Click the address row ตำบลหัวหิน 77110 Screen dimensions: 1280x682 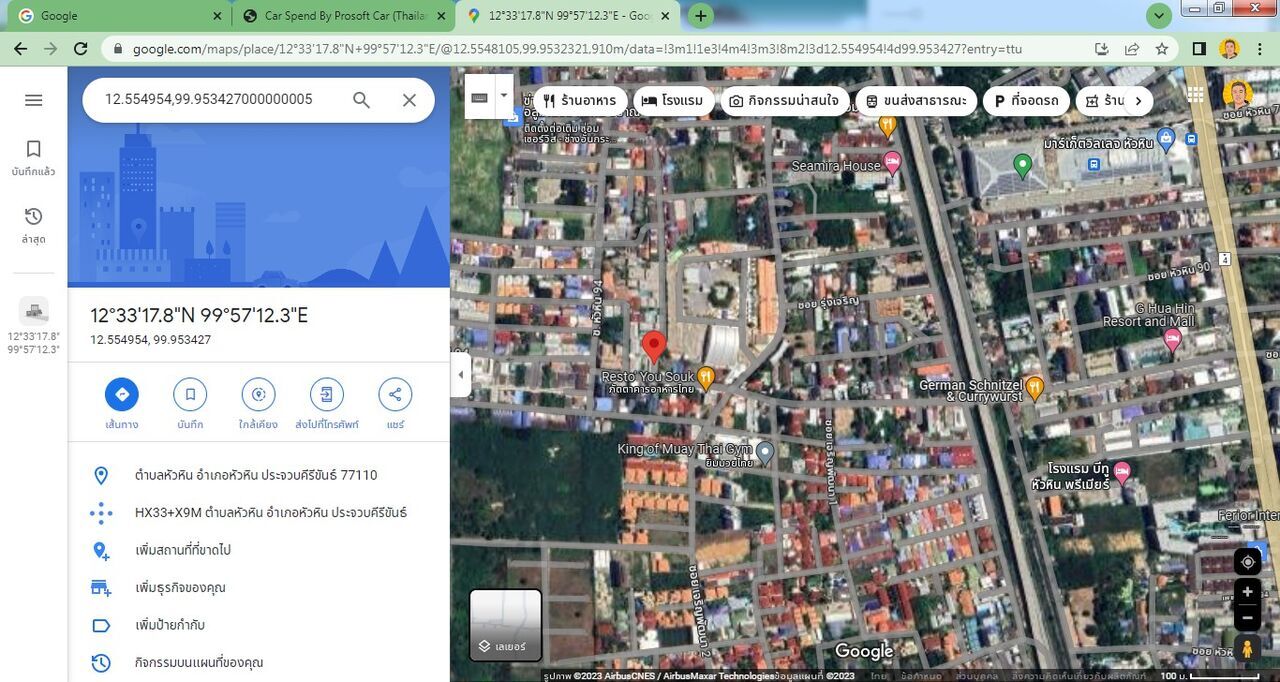click(x=259, y=475)
